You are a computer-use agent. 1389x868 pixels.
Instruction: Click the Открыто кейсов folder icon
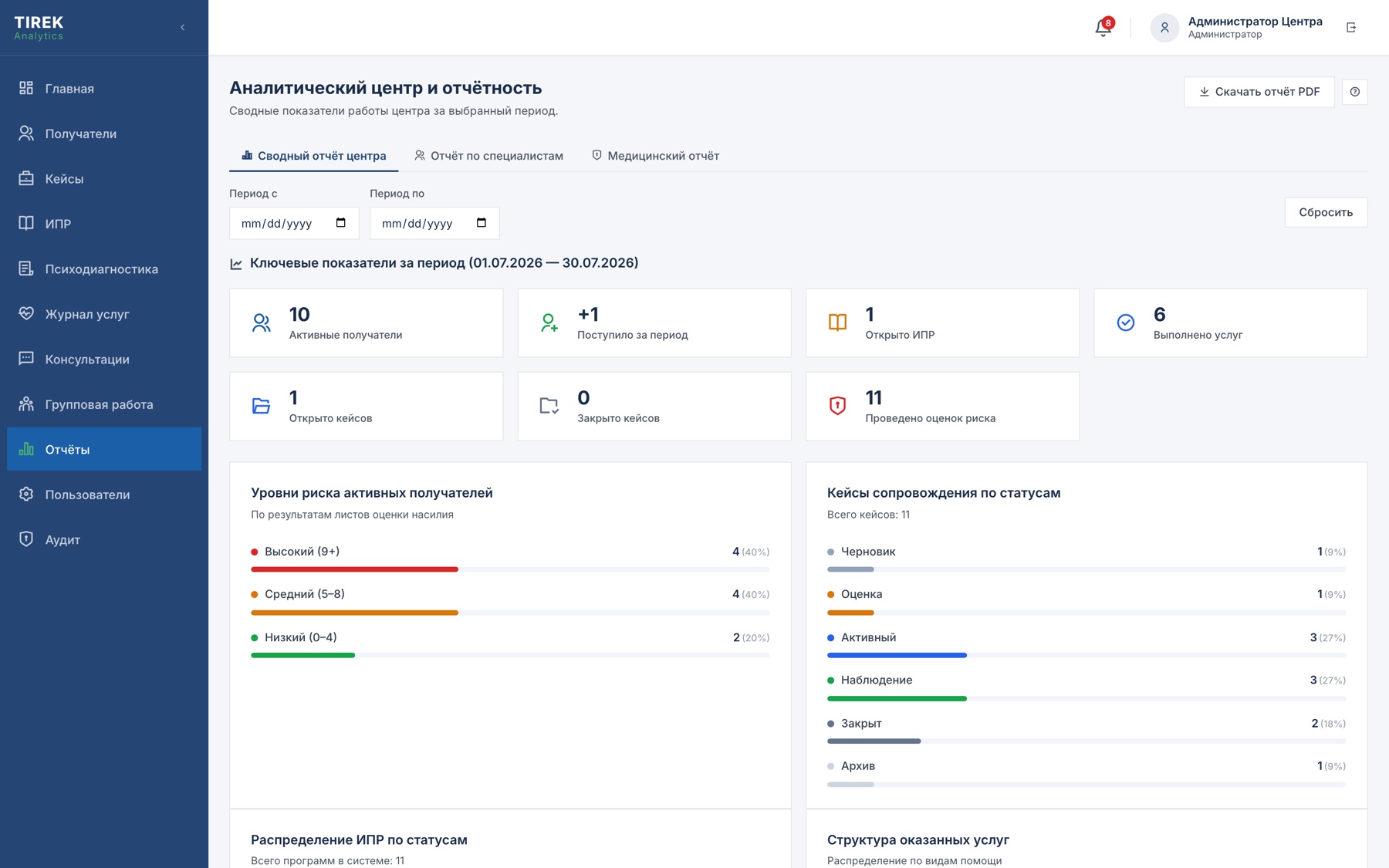point(261,406)
